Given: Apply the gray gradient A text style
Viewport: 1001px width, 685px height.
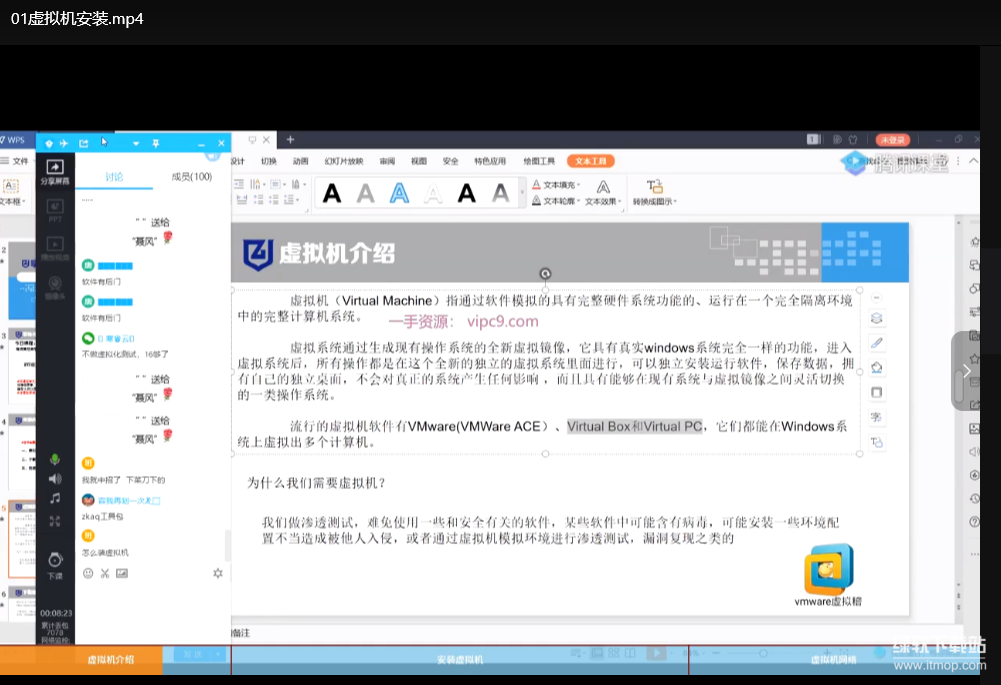Looking at the screenshot, I should 500,193.
